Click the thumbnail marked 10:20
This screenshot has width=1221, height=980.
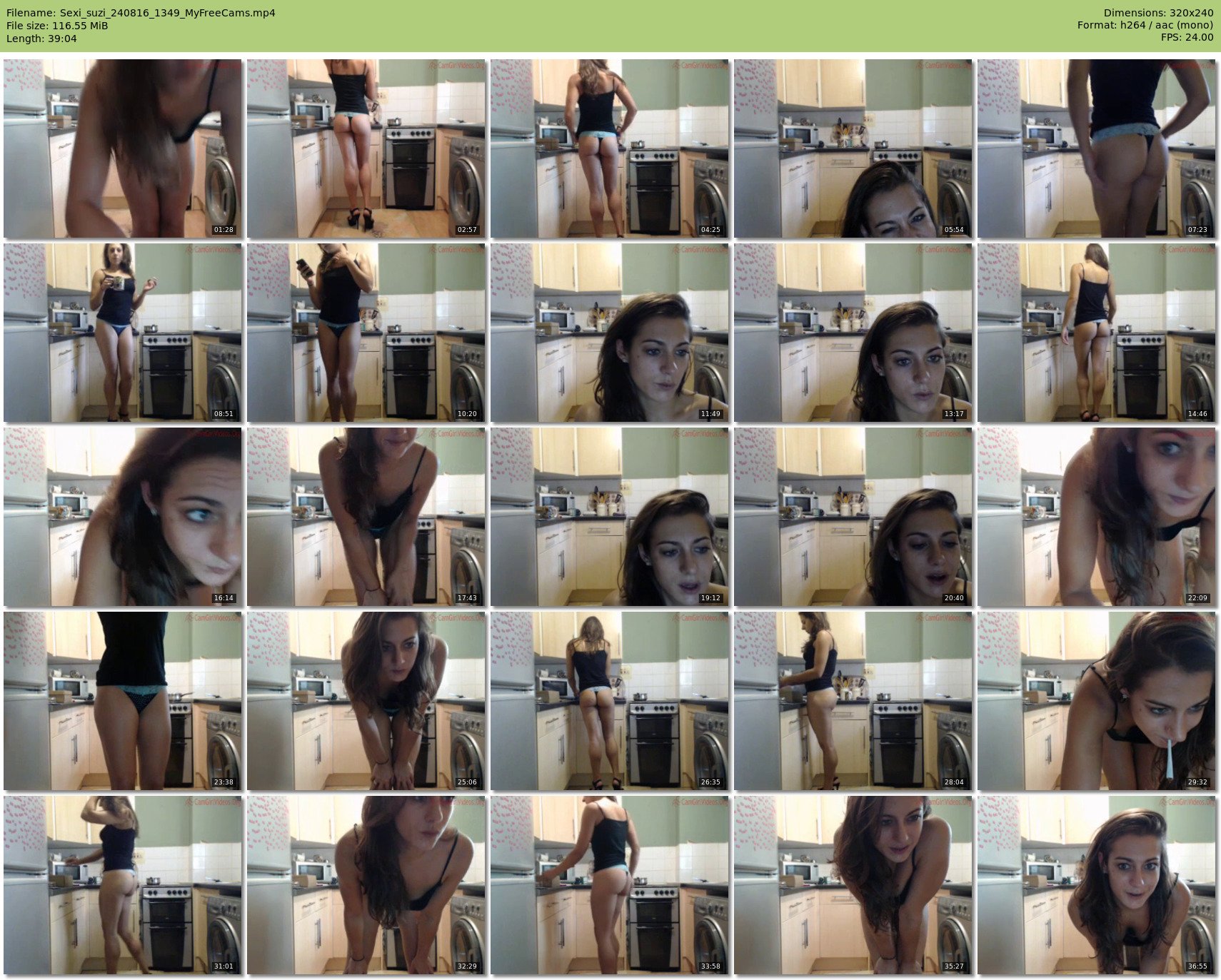(366, 333)
